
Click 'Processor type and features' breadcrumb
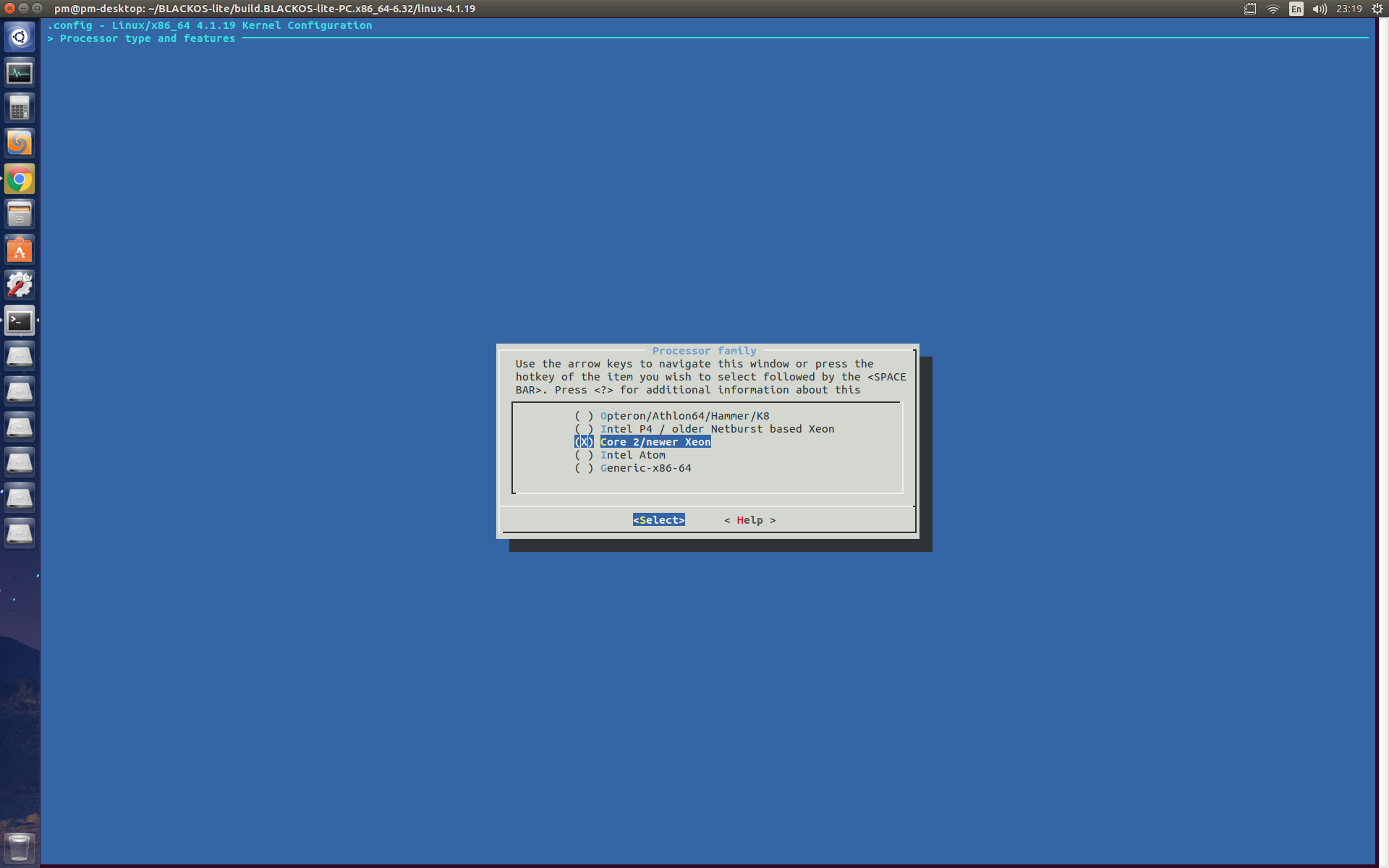(148, 38)
